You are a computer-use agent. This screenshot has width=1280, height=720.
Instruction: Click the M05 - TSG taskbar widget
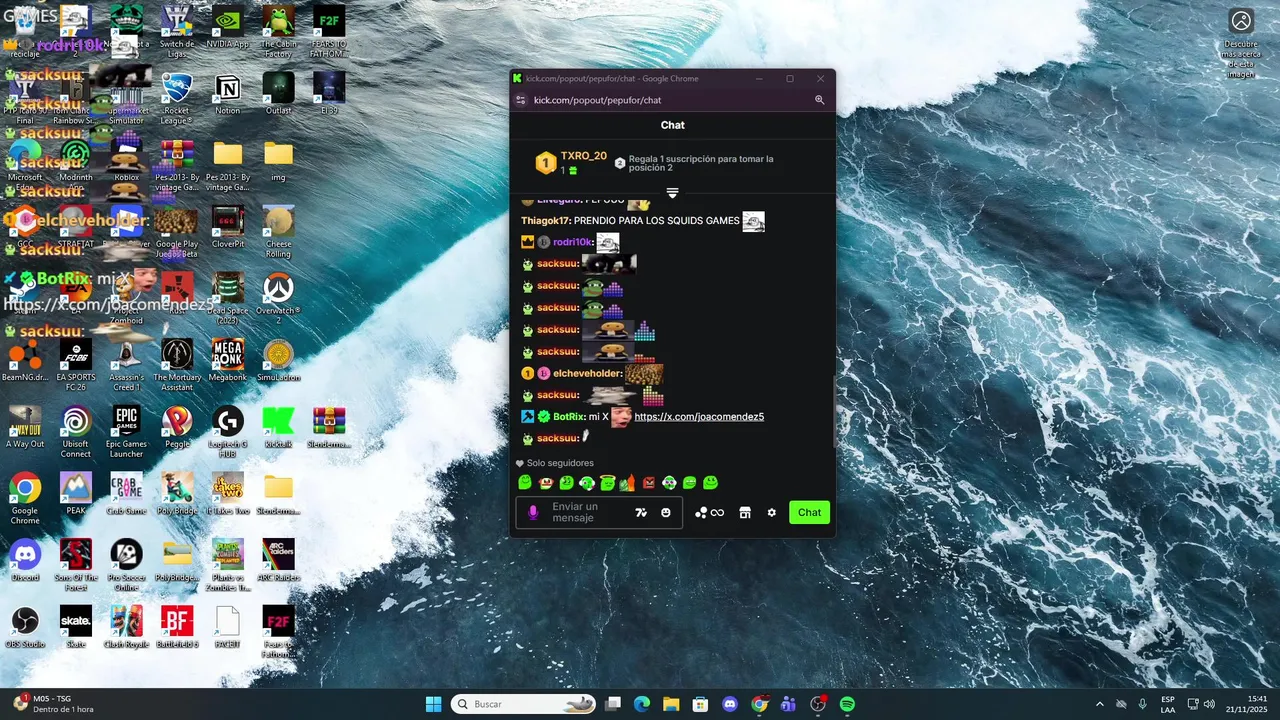point(55,704)
